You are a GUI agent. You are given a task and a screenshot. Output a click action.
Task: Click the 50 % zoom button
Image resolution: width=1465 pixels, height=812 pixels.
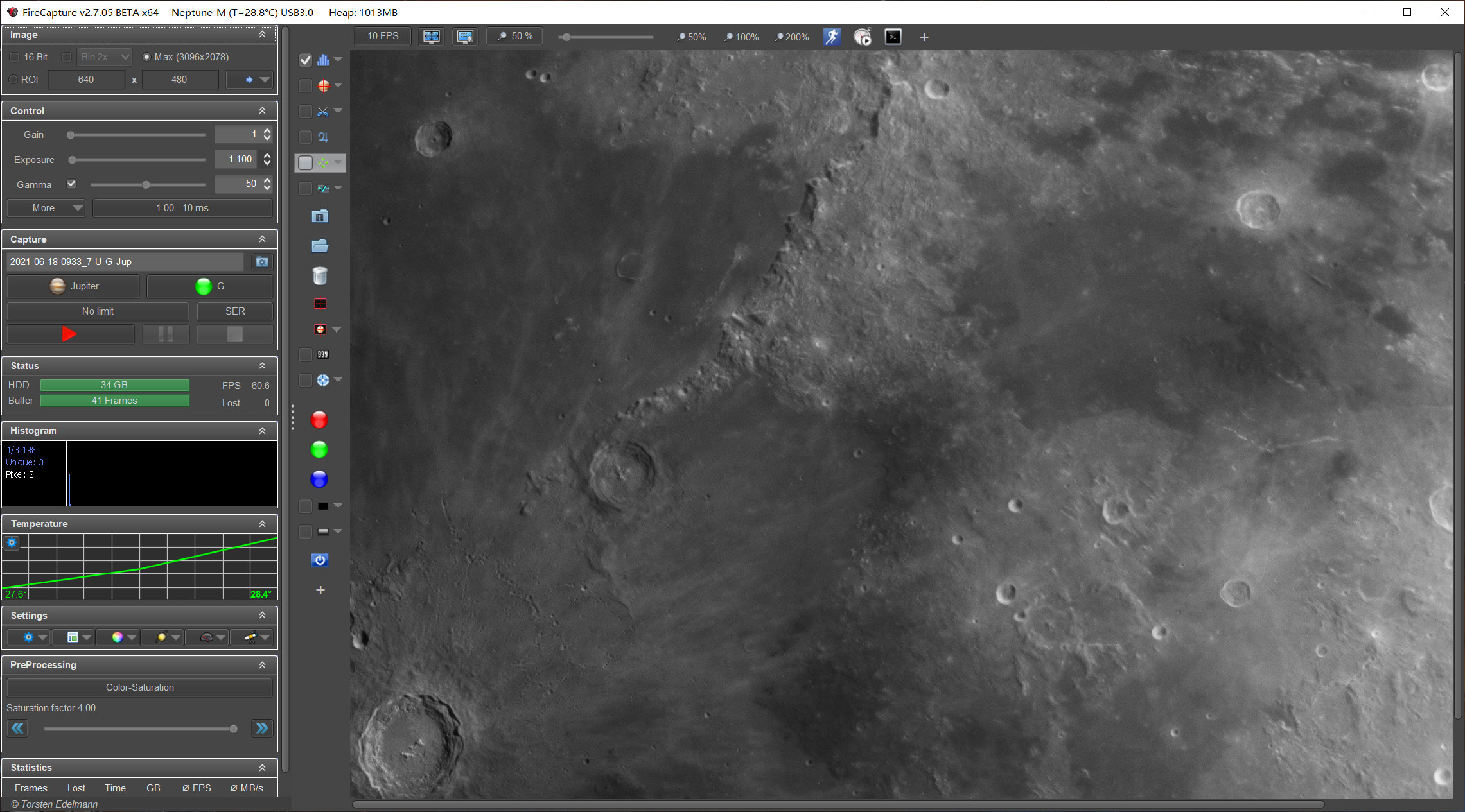tap(515, 37)
